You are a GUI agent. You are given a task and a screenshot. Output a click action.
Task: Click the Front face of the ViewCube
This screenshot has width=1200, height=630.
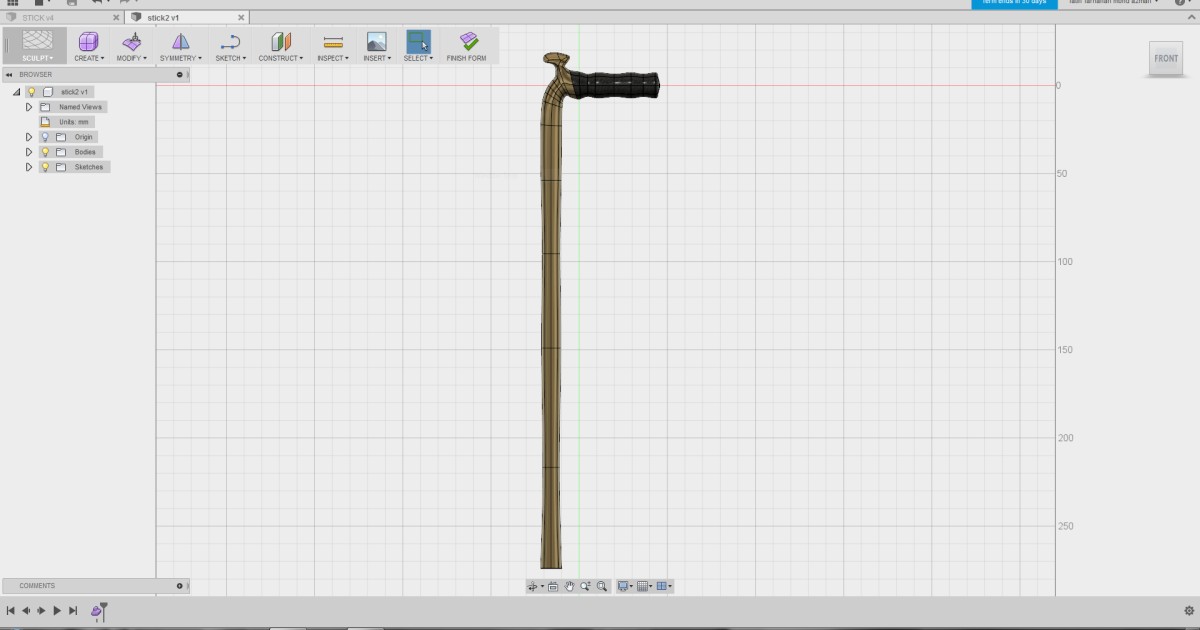(1165, 58)
